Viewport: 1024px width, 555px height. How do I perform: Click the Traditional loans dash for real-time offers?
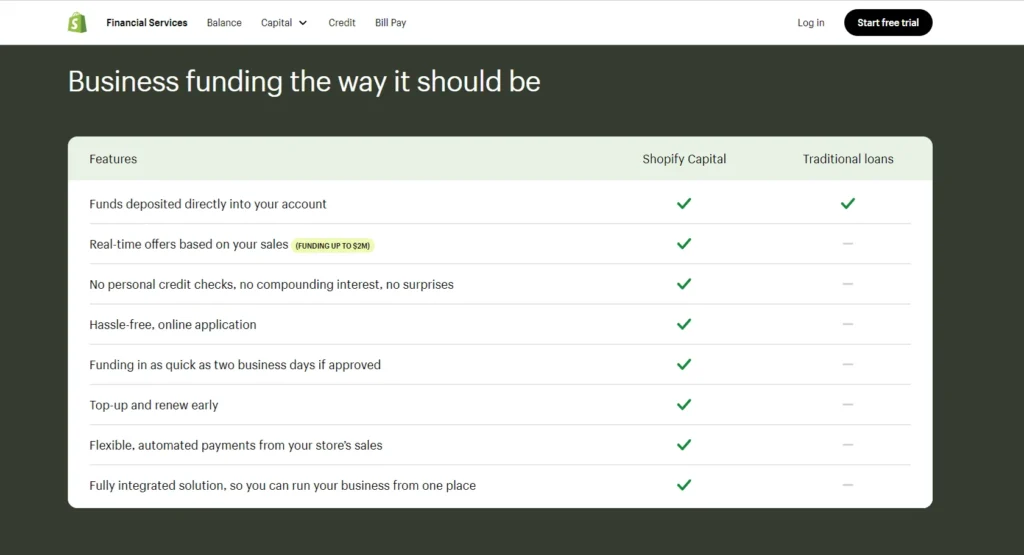coord(848,244)
